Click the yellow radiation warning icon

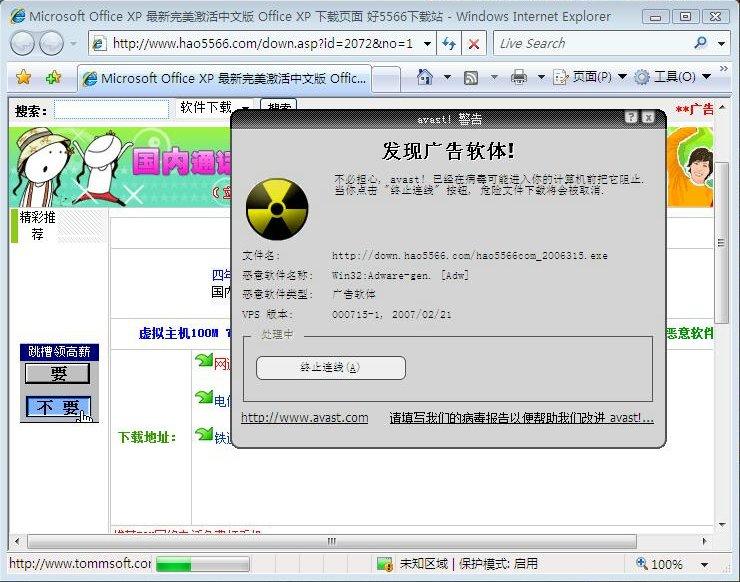tap(277, 209)
